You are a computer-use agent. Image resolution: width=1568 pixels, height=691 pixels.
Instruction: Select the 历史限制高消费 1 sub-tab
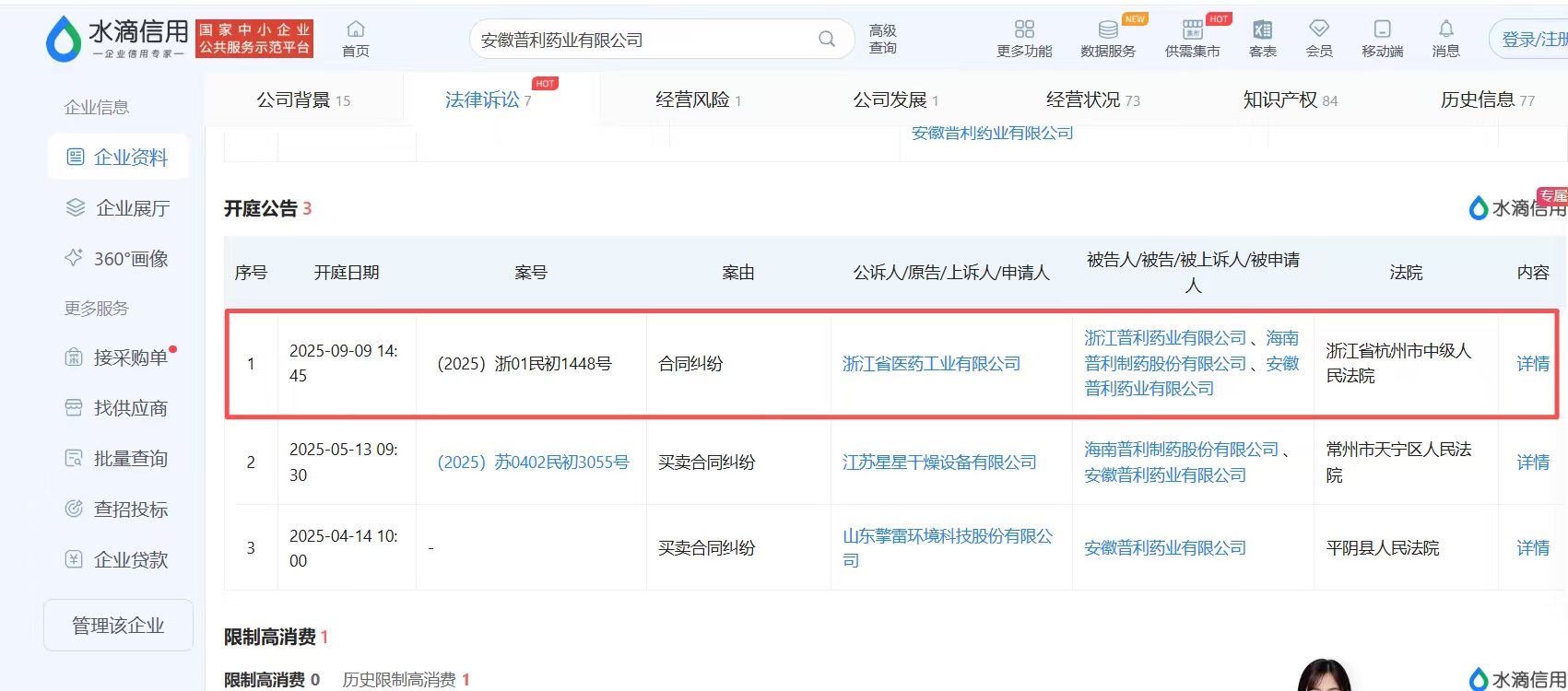[x=407, y=680]
